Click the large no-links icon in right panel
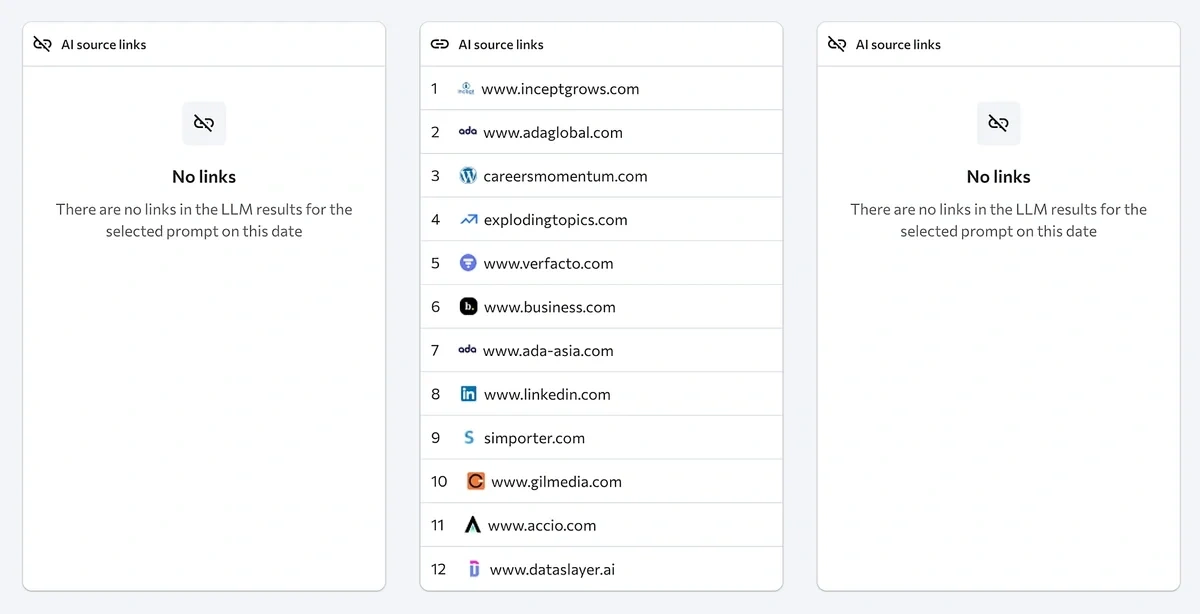 point(998,123)
